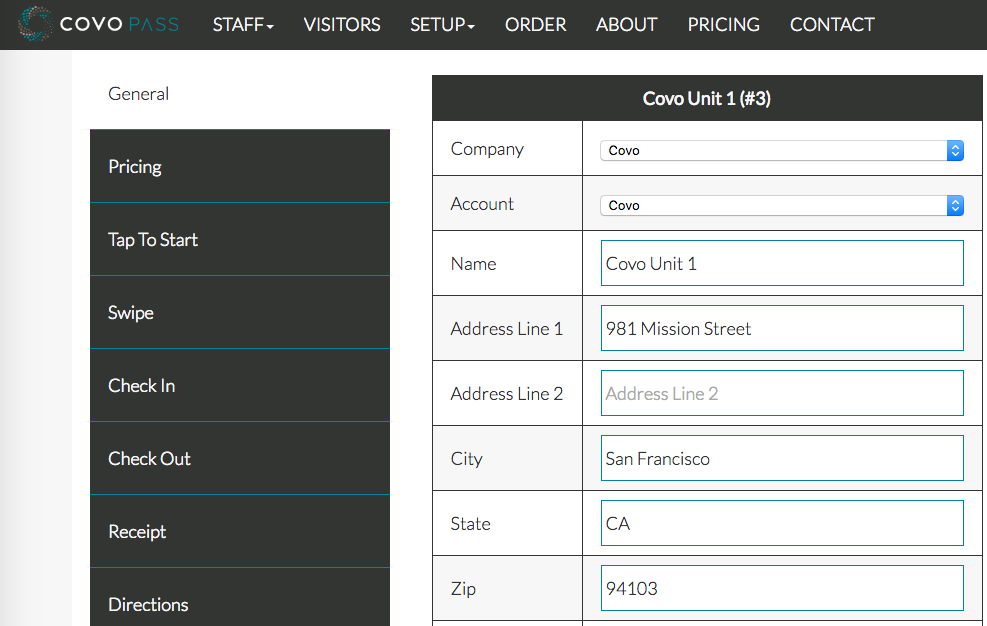Expand the SETUP dropdown menu
Screen dimensions: 987x626
point(443,25)
